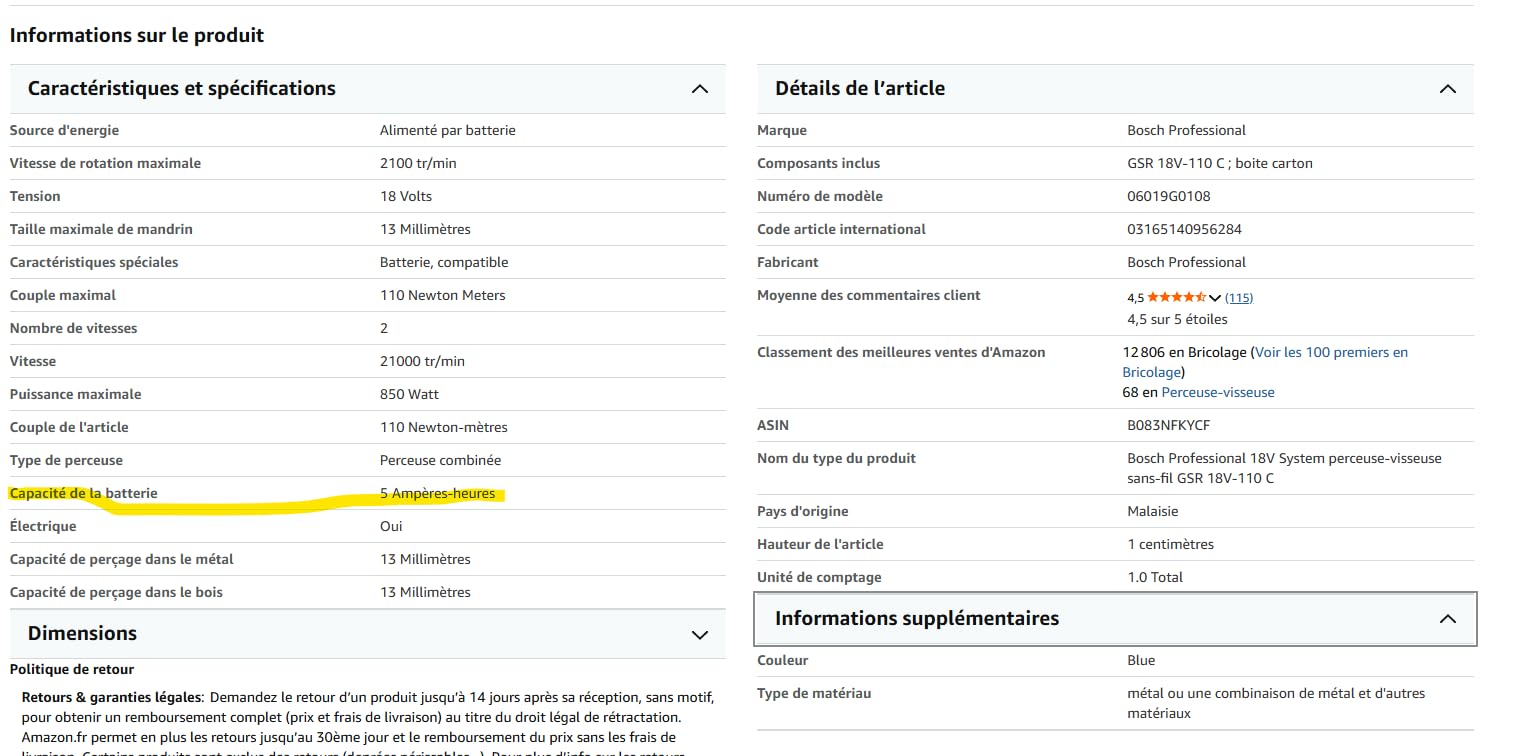Click the 5 Ampères-heures battery value
This screenshot has height=756, width=1521.
tap(437, 494)
